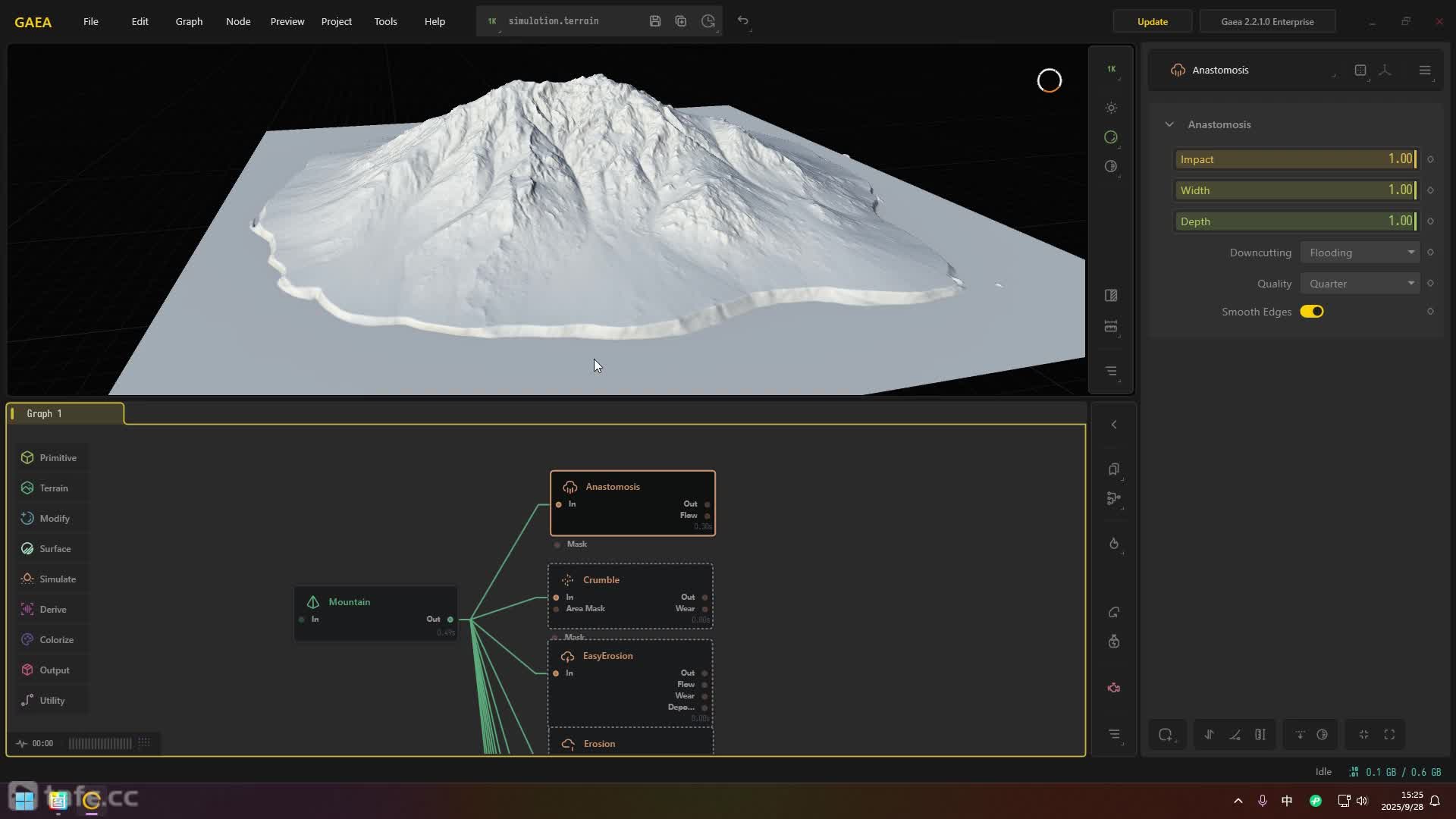Open the Graph menu

tap(189, 21)
